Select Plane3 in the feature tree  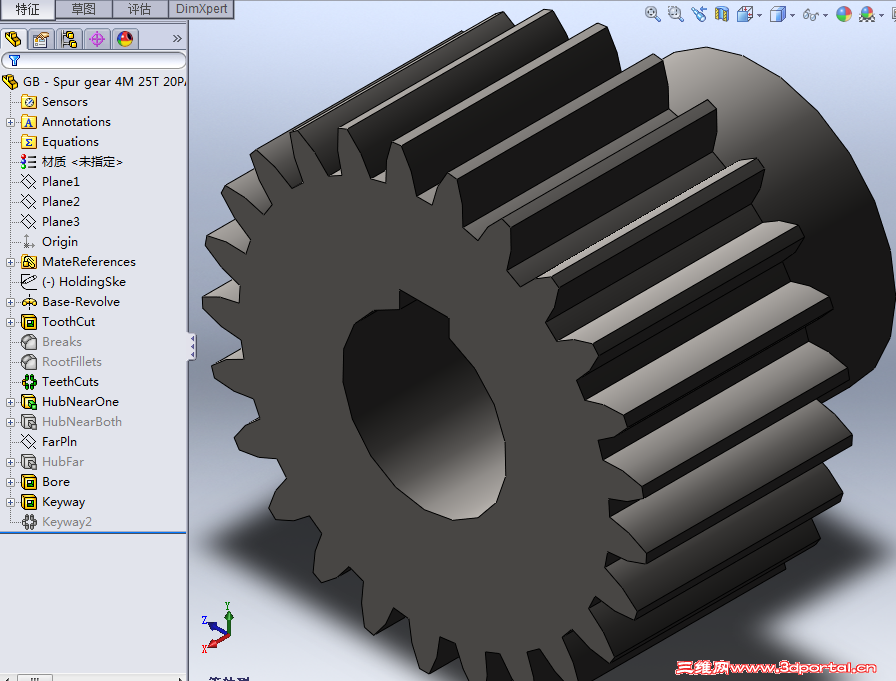point(50,222)
